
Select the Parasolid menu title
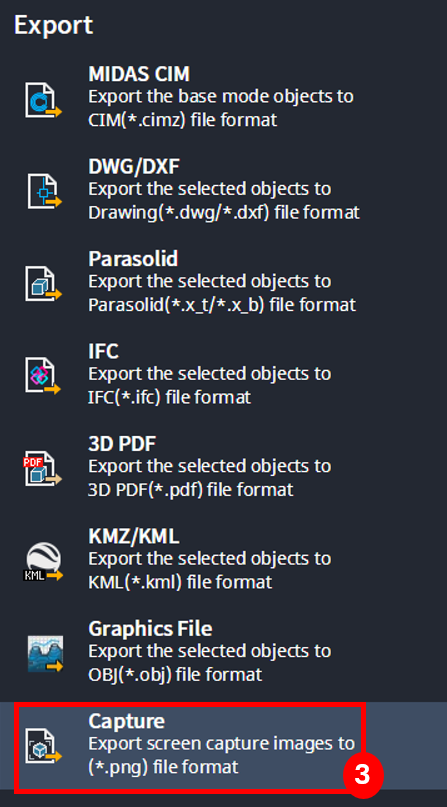[x=133, y=259]
